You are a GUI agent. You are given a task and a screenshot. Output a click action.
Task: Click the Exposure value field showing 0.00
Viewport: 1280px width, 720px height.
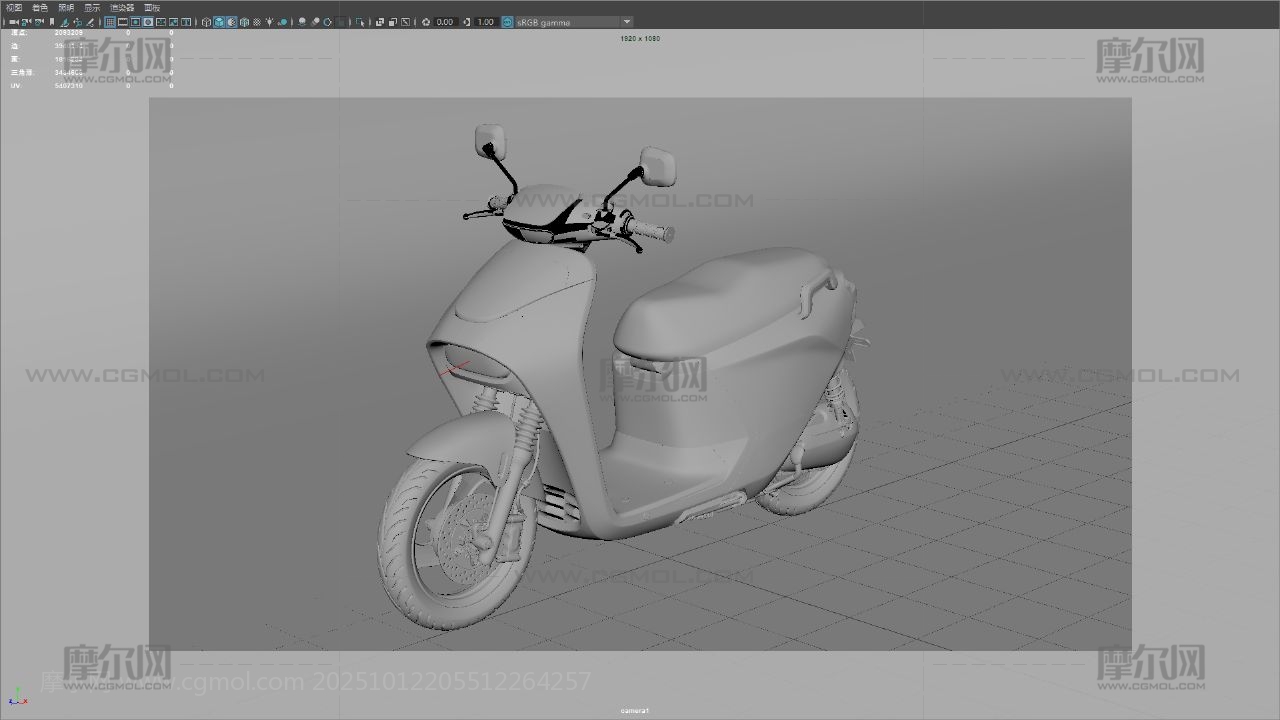445,22
